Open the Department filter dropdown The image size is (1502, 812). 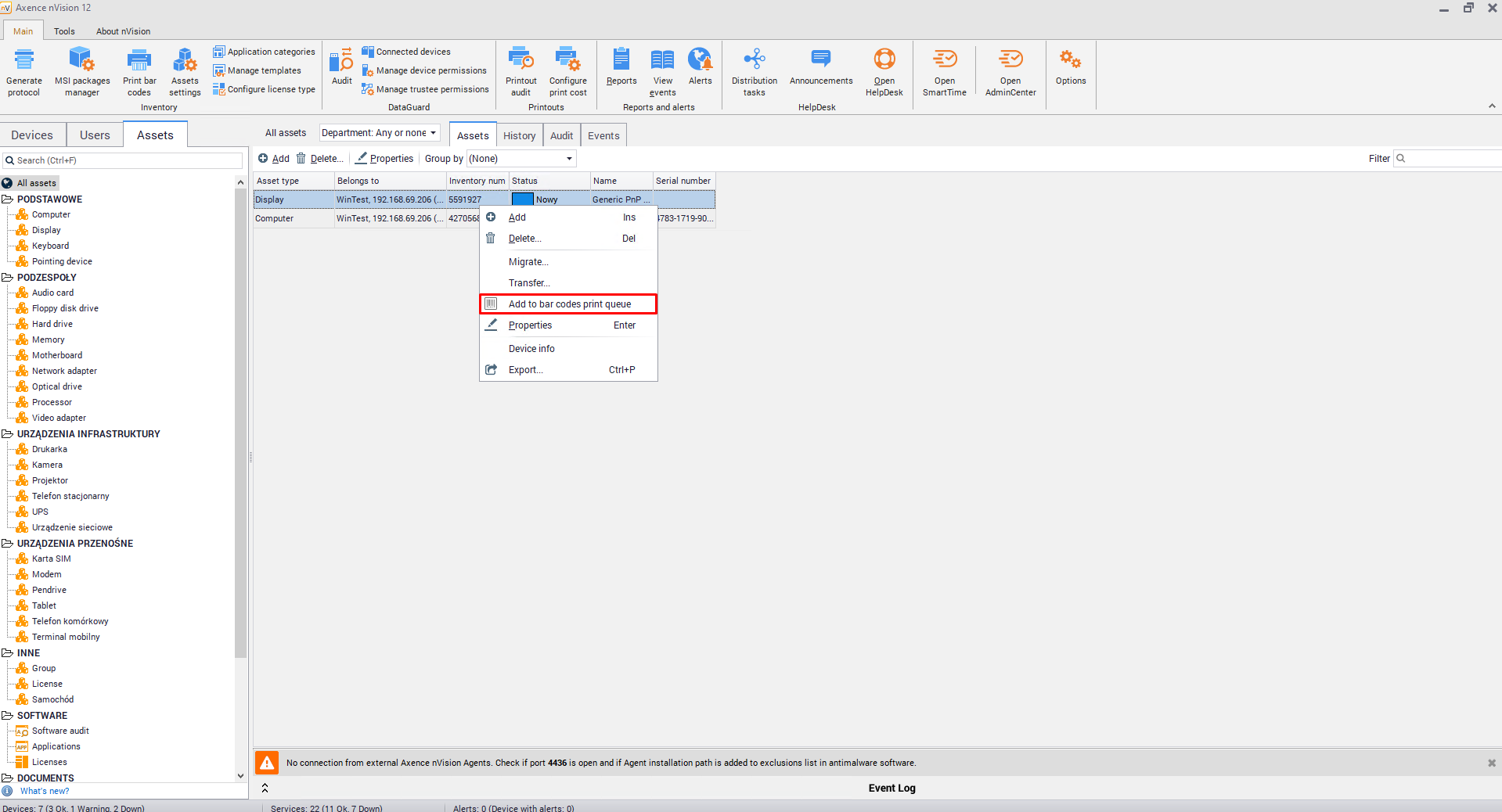click(x=380, y=133)
